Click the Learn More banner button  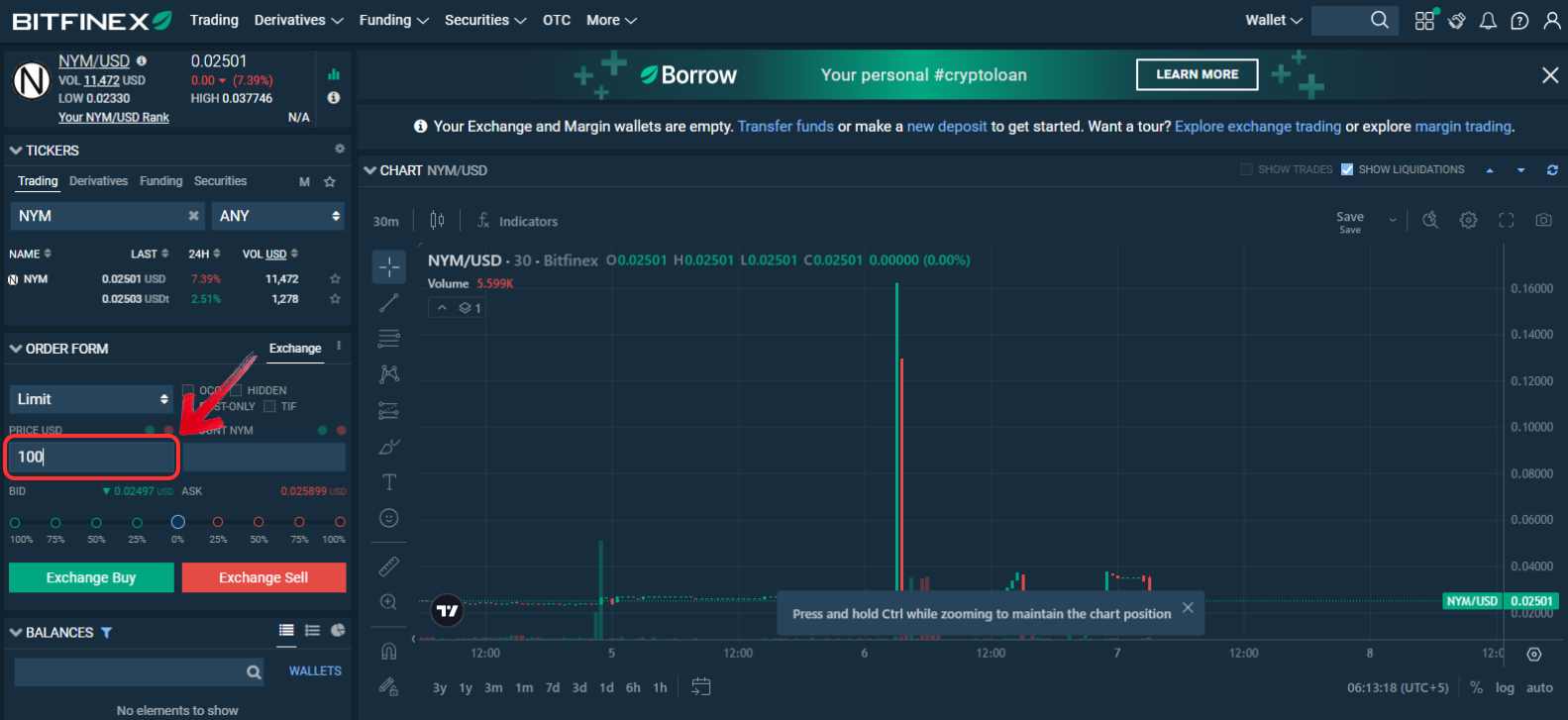pyautogui.click(x=1197, y=74)
